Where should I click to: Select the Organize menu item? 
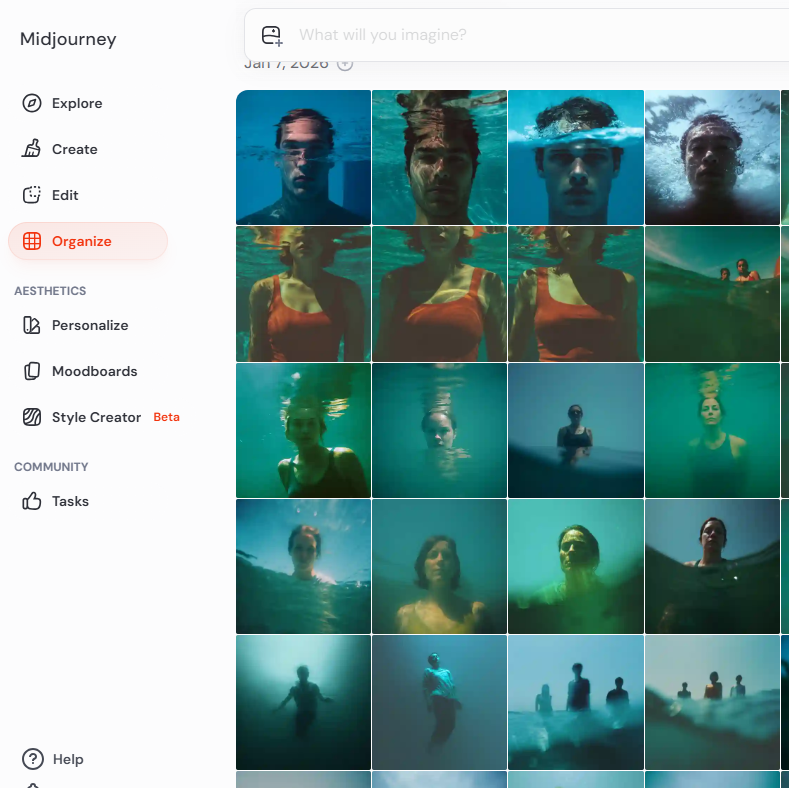click(88, 241)
